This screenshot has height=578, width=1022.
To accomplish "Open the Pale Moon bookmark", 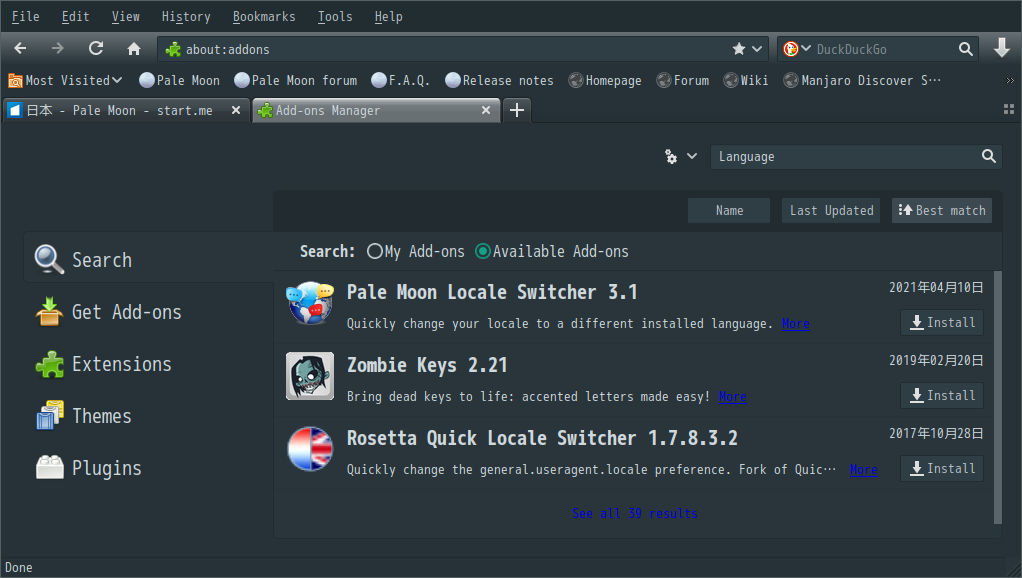I will (180, 80).
